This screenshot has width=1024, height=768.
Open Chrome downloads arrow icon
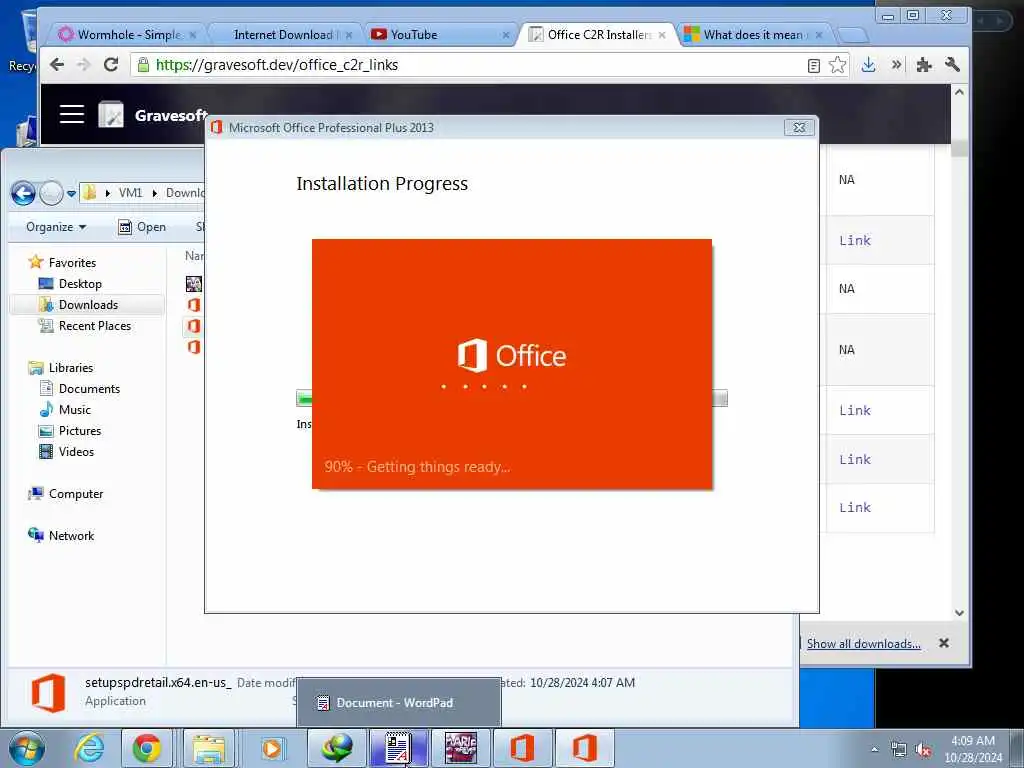(869, 65)
